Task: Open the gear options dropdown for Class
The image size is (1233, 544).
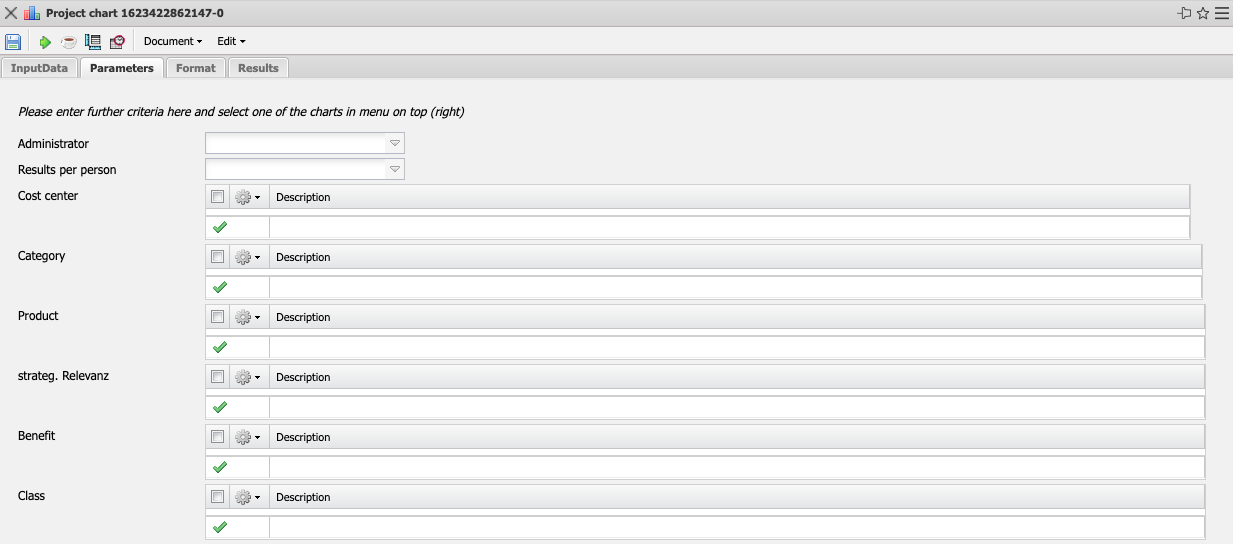Action: tap(247, 497)
